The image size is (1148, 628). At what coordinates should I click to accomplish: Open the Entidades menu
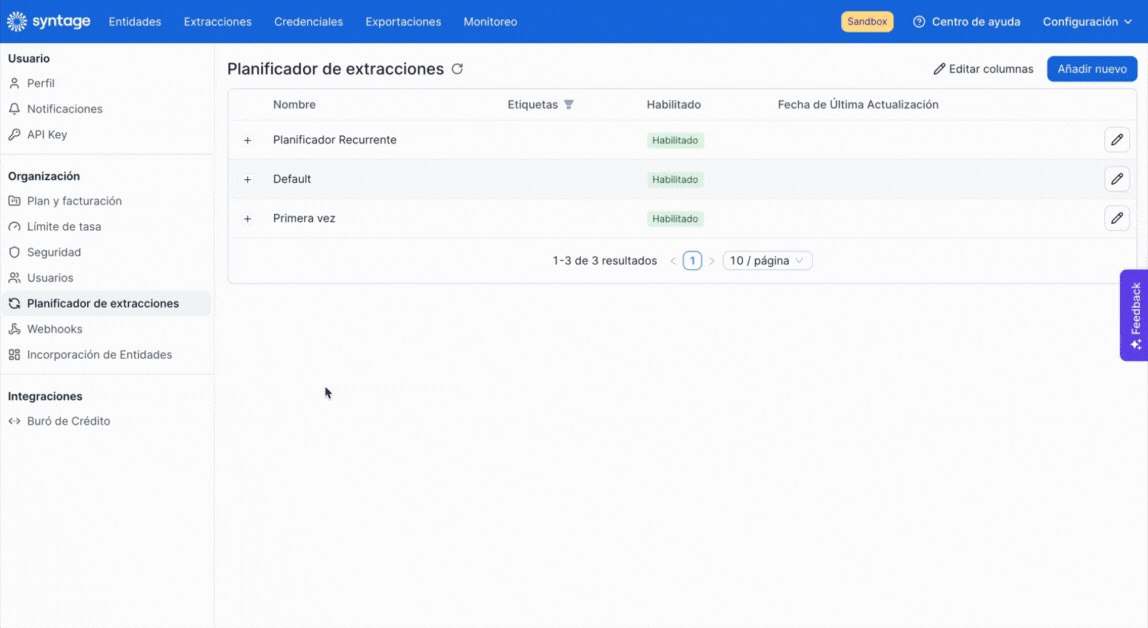135,22
